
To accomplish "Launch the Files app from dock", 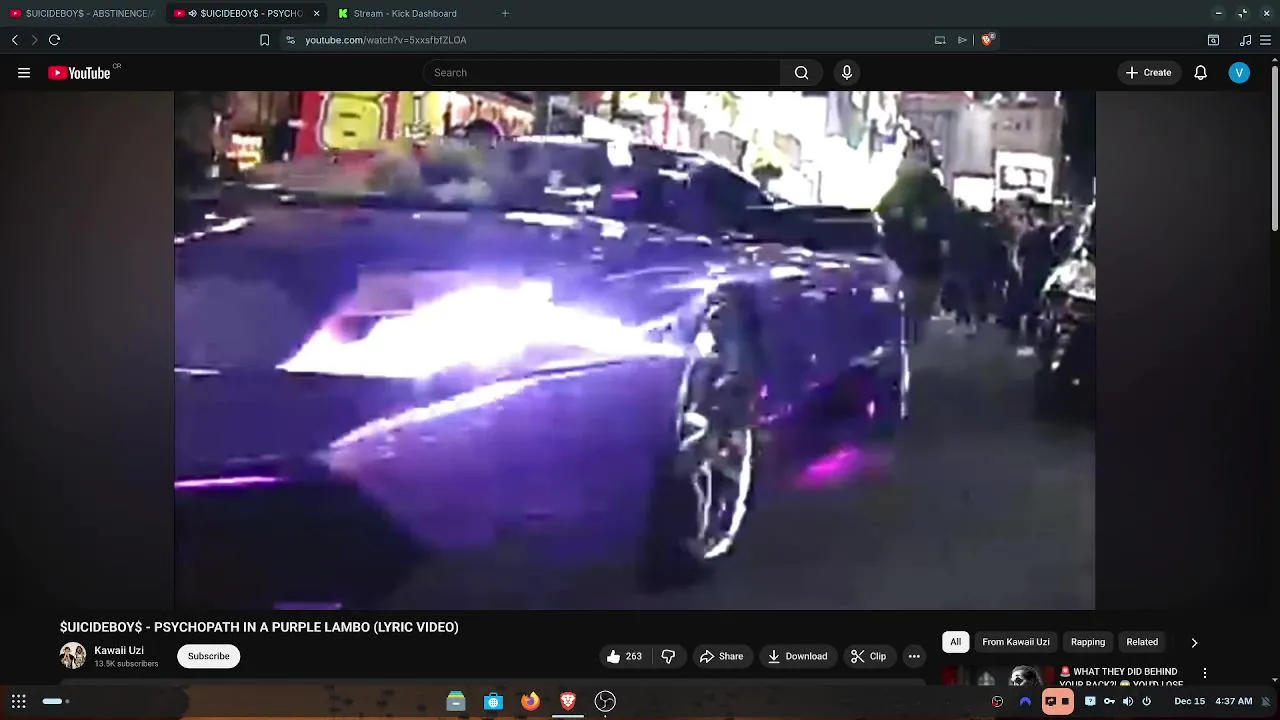I will coord(456,701).
